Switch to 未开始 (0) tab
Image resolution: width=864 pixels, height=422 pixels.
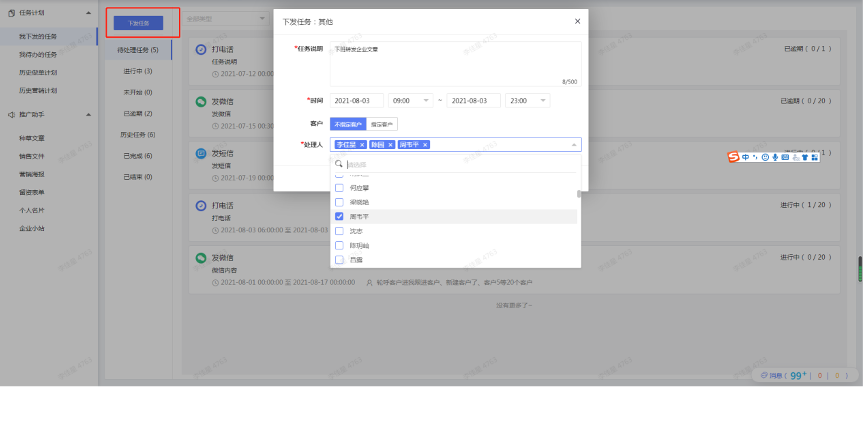click(x=138, y=92)
